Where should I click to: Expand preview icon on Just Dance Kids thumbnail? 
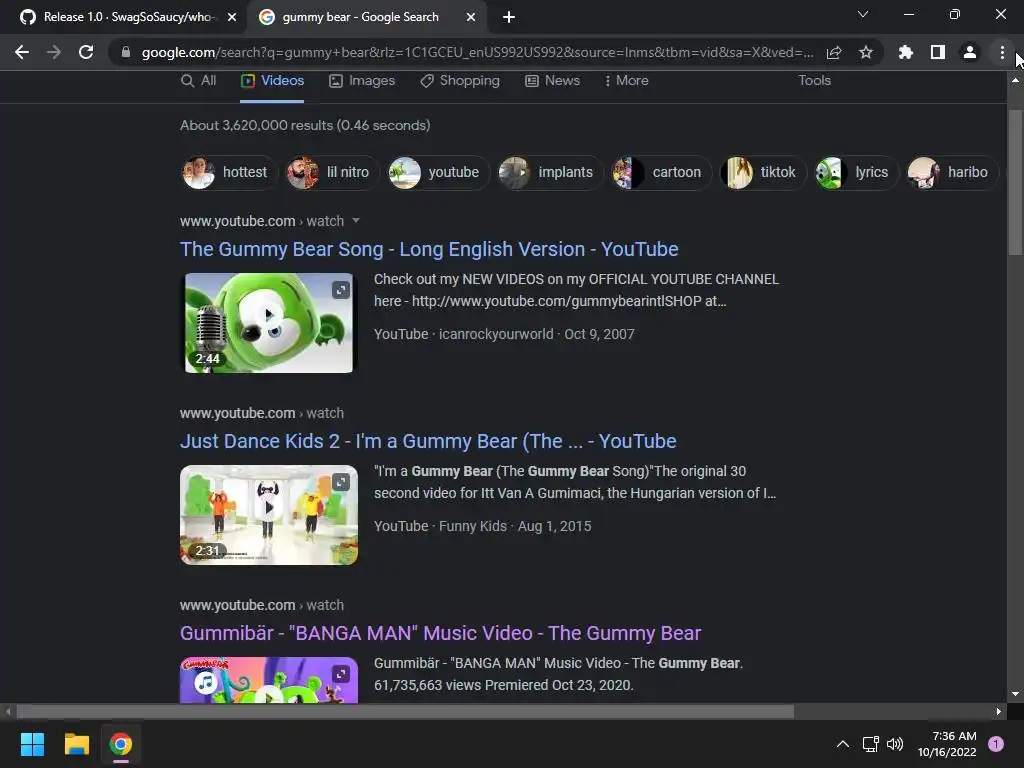pyautogui.click(x=341, y=482)
